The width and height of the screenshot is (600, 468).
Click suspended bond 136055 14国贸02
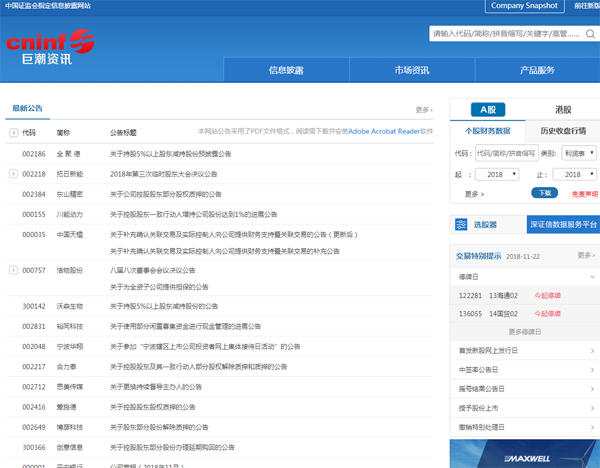(x=488, y=314)
